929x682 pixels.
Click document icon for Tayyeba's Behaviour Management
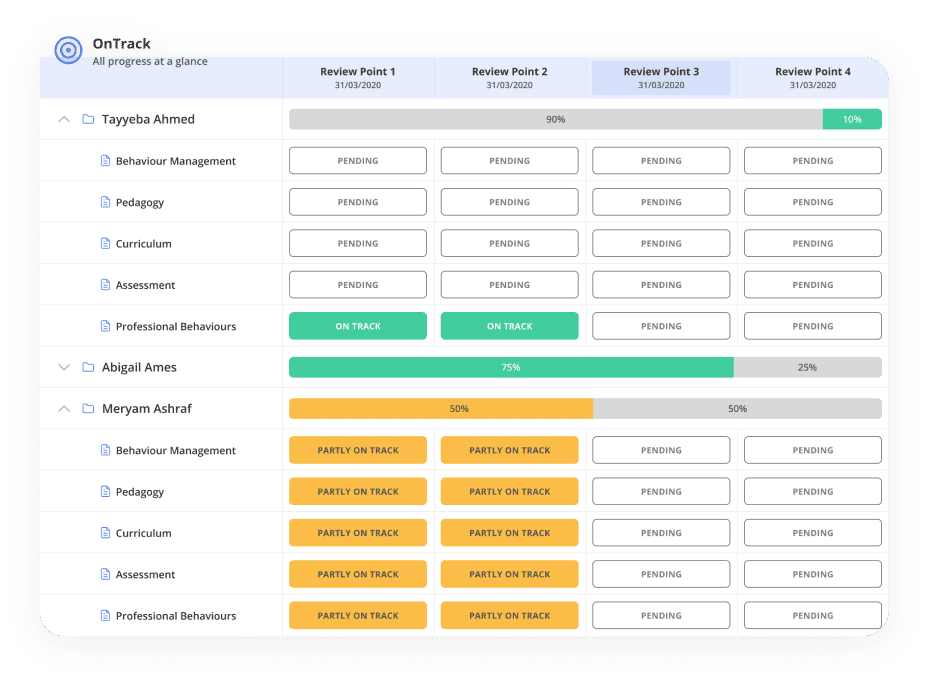point(105,161)
